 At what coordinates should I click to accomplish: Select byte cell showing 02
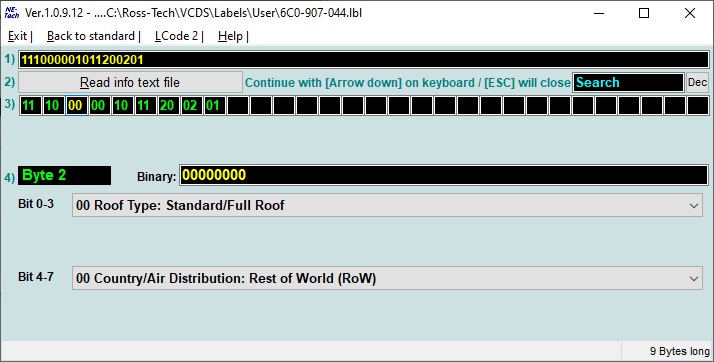191,106
